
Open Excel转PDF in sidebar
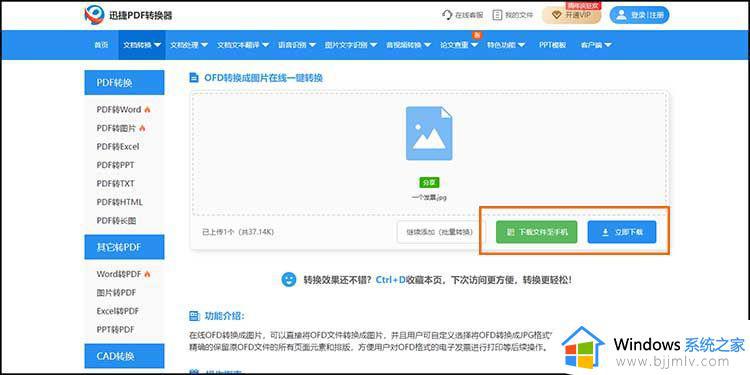(118, 311)
